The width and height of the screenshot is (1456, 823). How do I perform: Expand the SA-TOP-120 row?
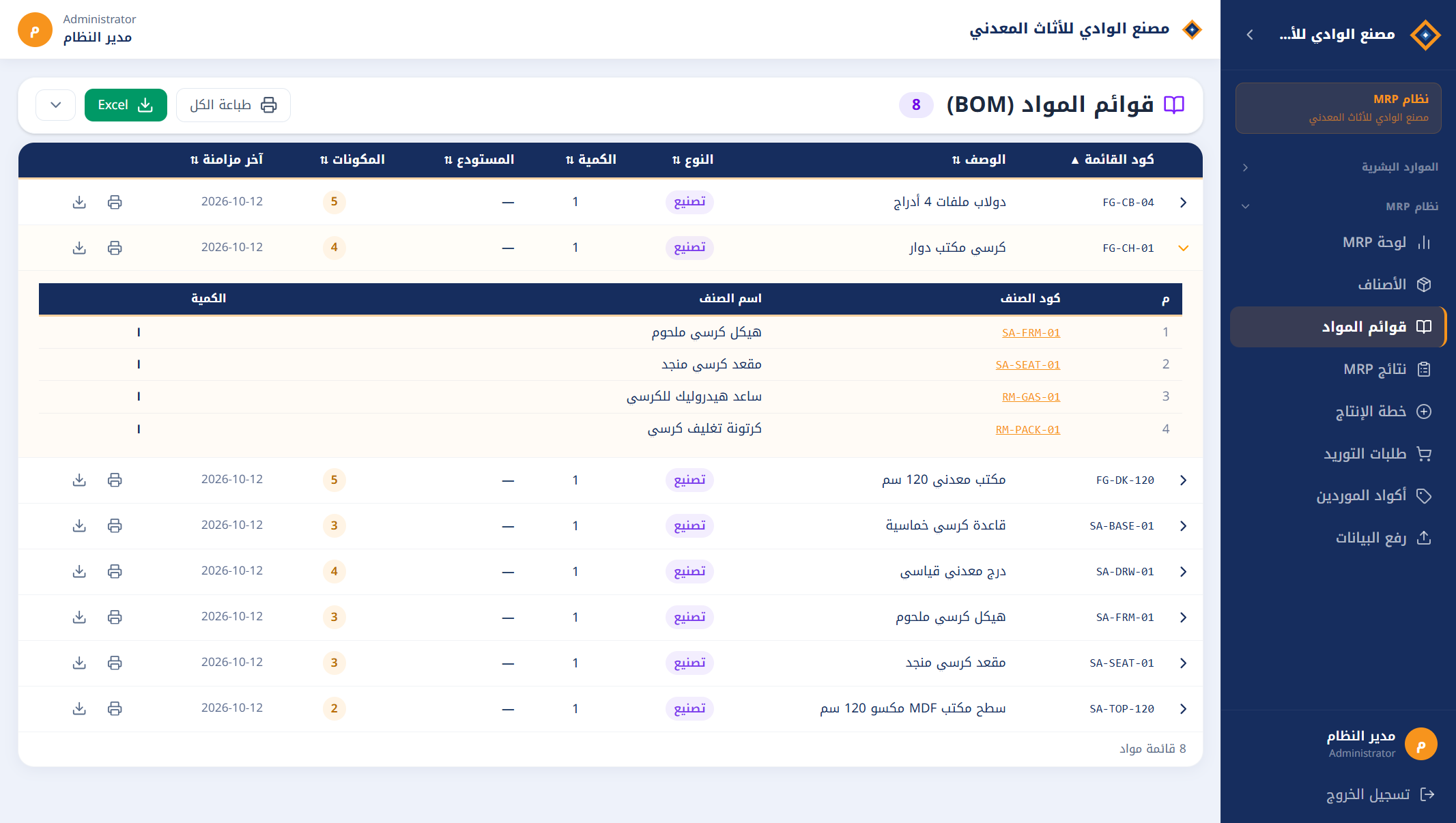pyautogui.click(x=1183, y=708)
